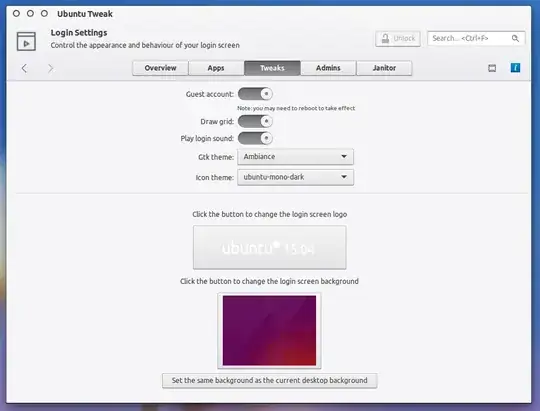Toggle the Guest account switch
Viewport: 540px width, 411px height.
coord(255,94)
